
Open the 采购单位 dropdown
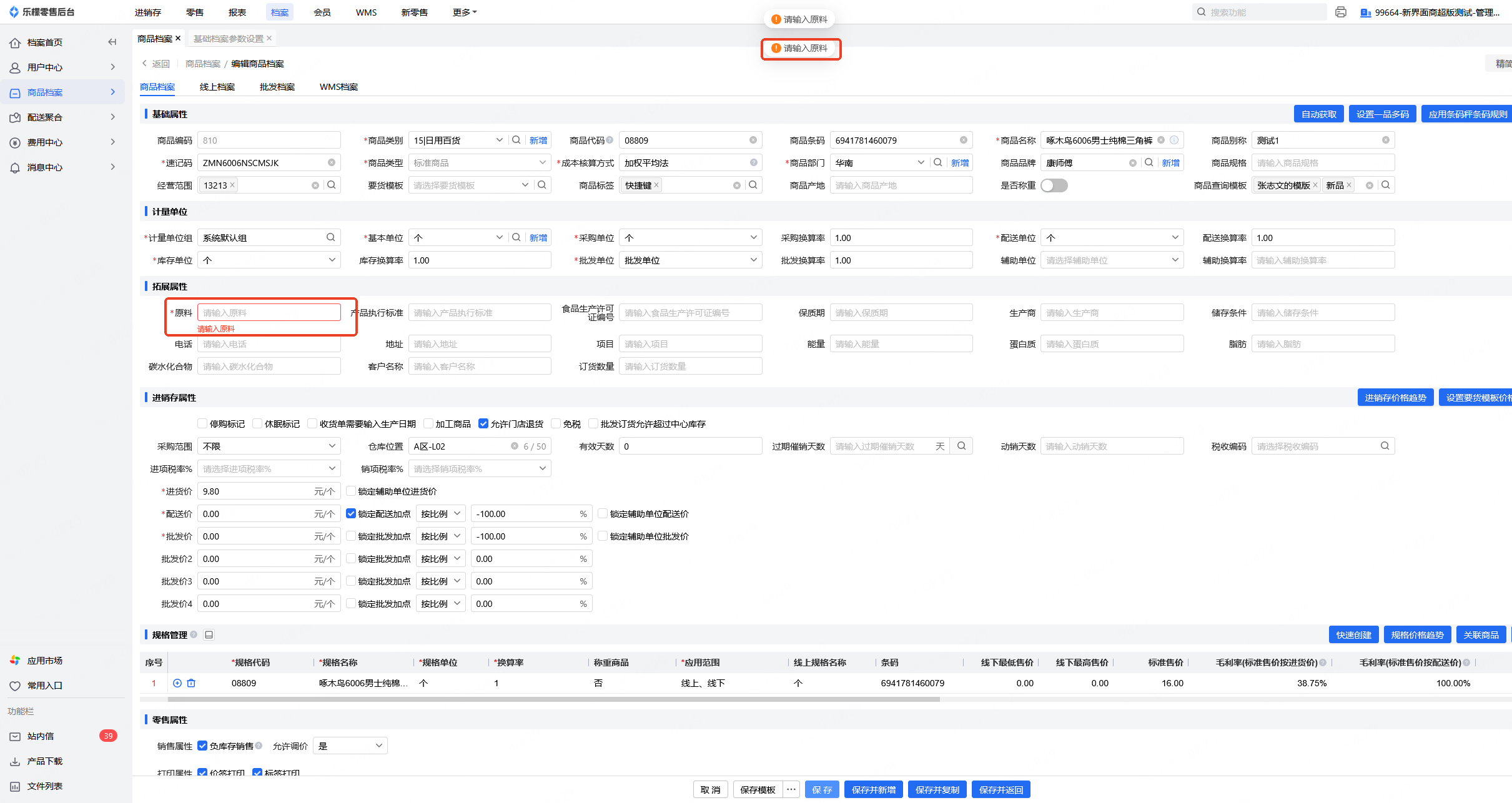pos(689,237)
